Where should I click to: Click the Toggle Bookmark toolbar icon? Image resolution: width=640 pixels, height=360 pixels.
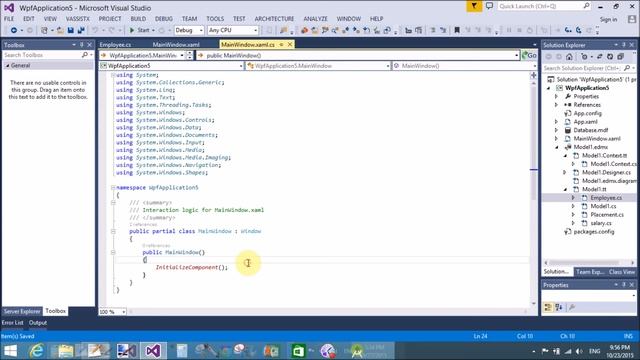click(457, 30)
